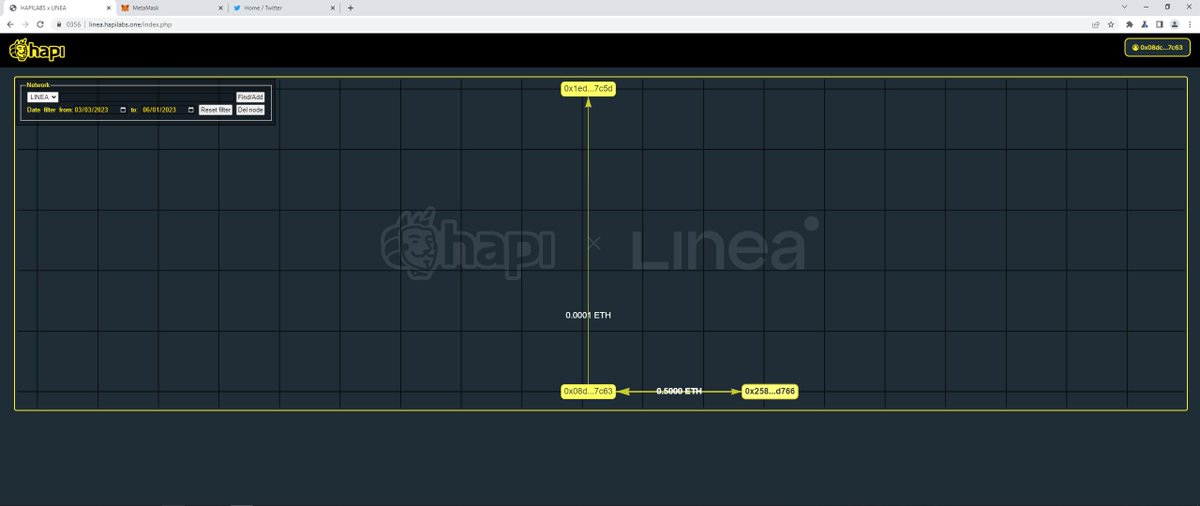Click the 0.0001 ETH edge label

click(588, 315)
